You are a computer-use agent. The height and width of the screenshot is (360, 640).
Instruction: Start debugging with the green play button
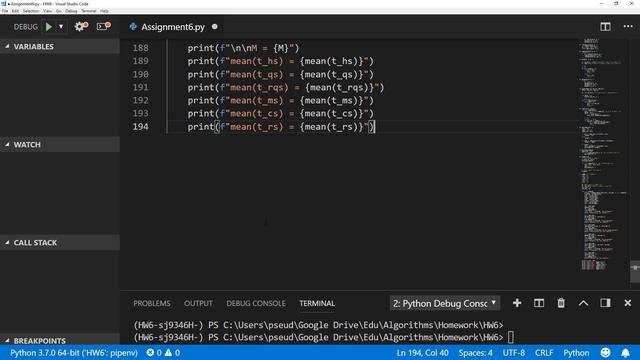click(x=49, y=27)
